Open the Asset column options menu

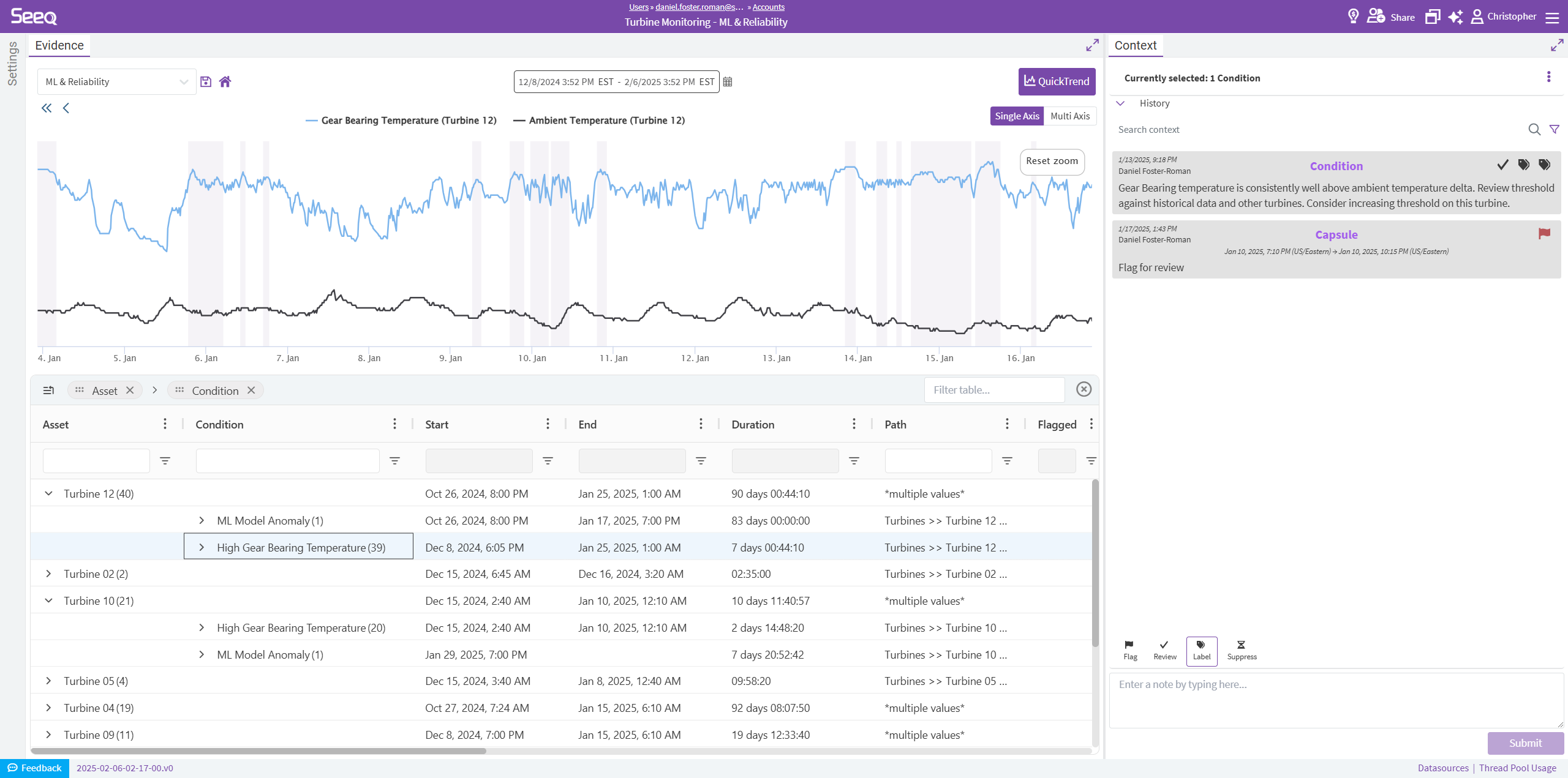coord(165,424)
